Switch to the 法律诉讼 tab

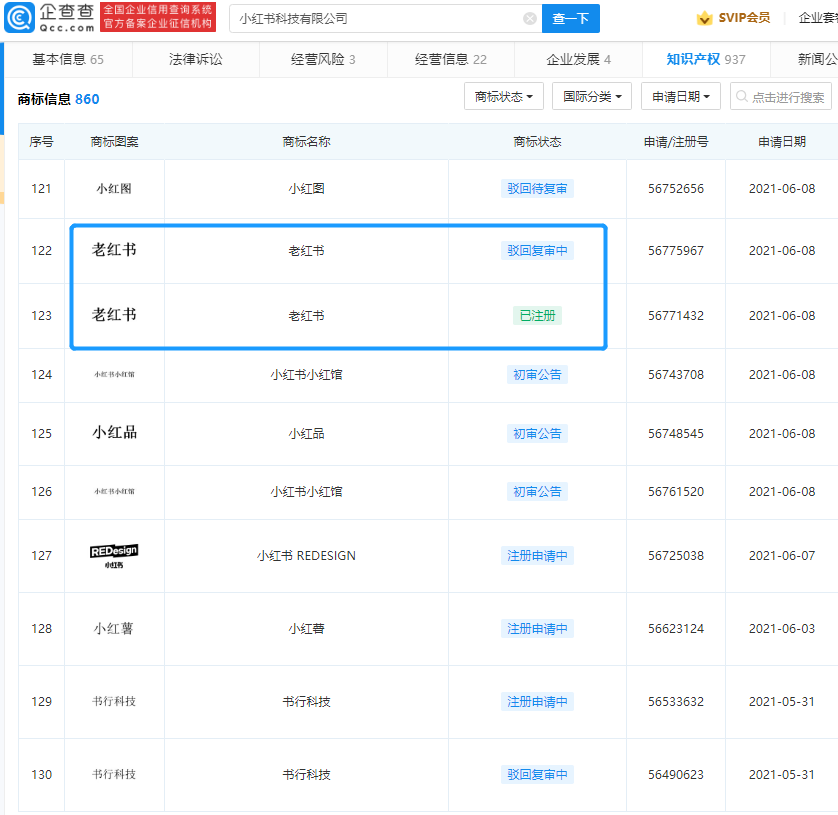(196, 59)
